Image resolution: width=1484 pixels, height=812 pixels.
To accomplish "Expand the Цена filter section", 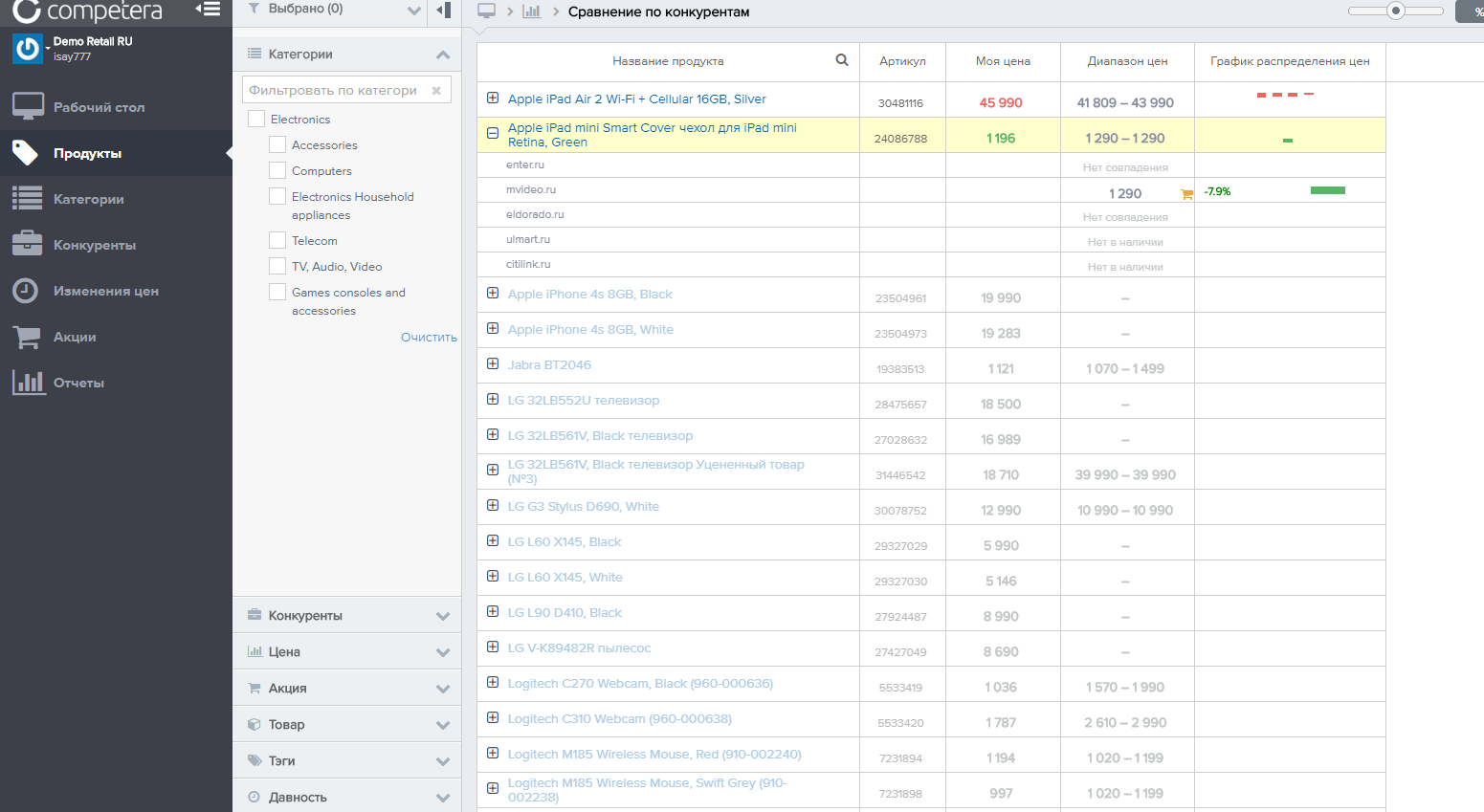I will coord(347,651).
